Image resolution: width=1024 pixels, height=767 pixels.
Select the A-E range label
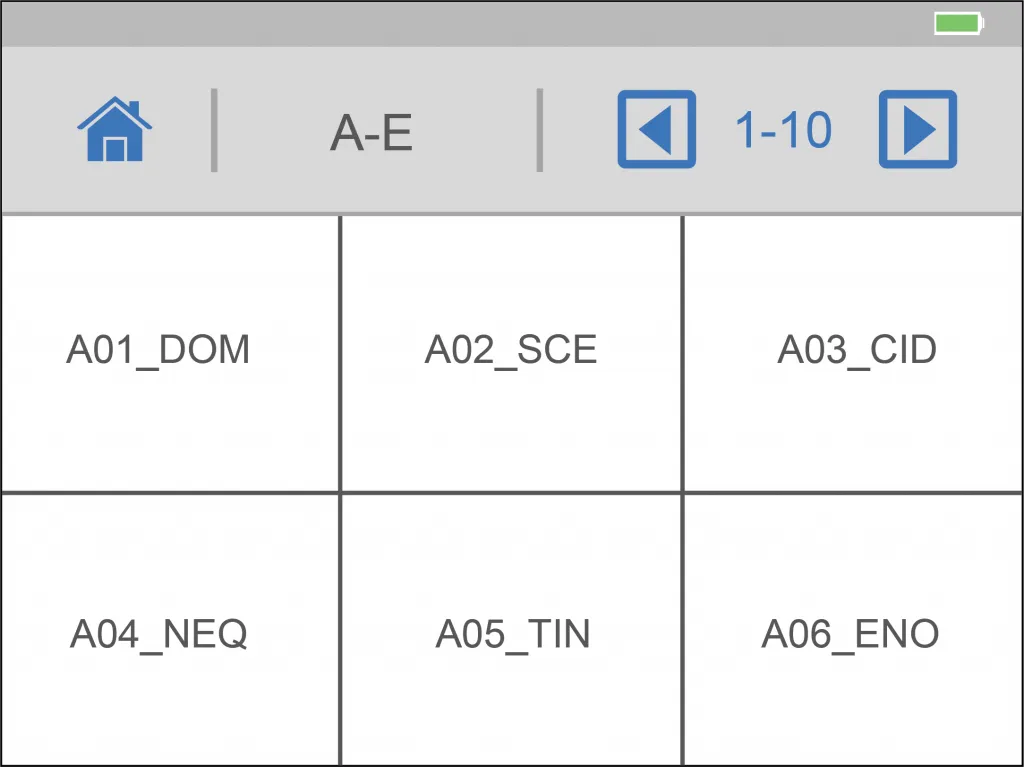coord(371,133)
